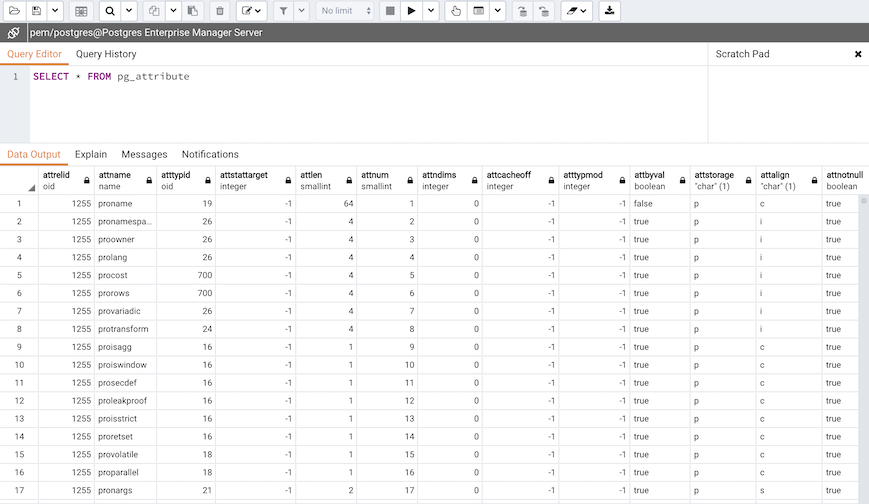
Task: Click the lock icon in attalign header
Action: tap(814, 180)
